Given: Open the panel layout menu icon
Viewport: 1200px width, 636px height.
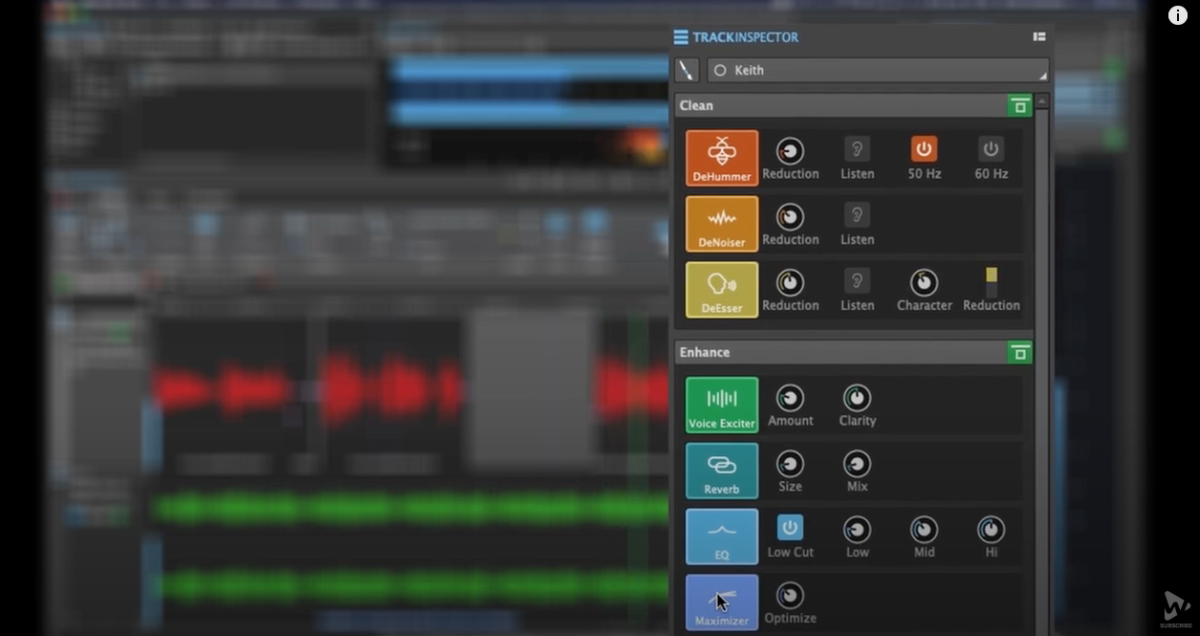Looking at the screenshot, I should click(x=1039, y=37).
